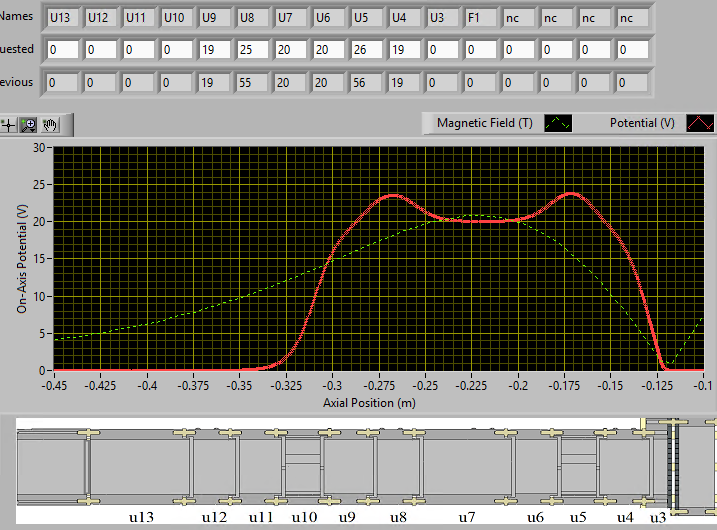Click previous value 55 under U8
This screenshot has width=717, height=530.
point(252,83)
